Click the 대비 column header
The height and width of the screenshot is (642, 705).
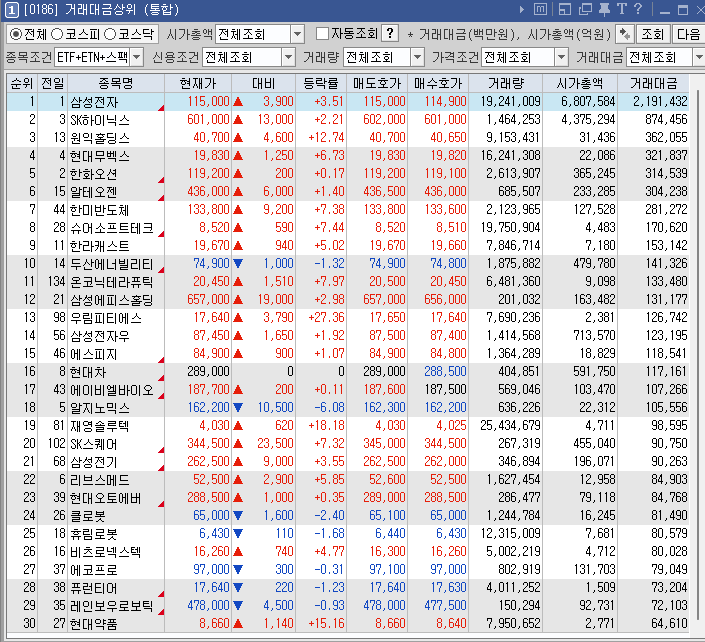(x=263, y=83)
